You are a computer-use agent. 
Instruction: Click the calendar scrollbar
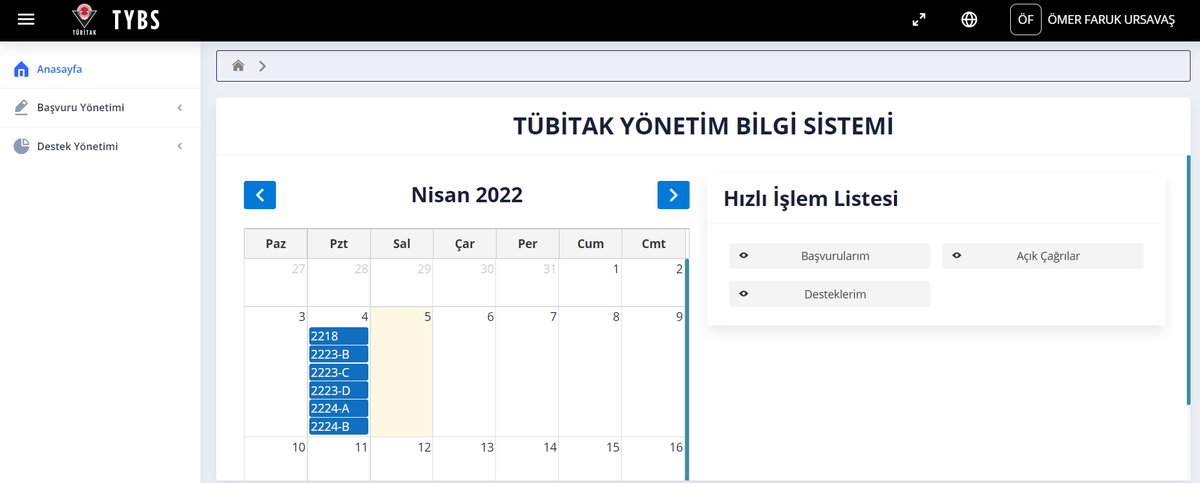pos(687,368)
